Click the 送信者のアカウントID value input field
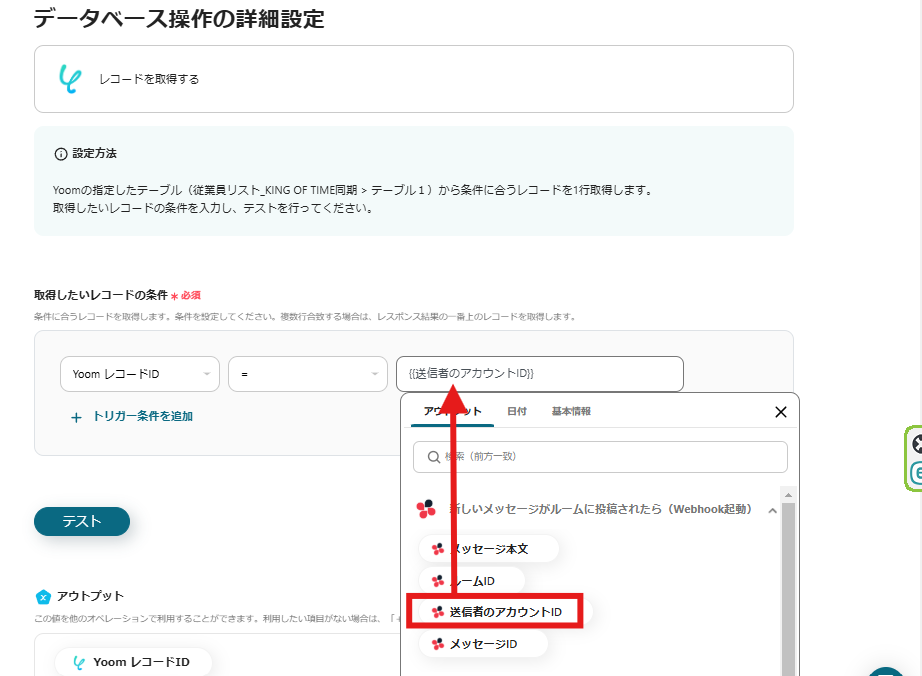This screenshot has height=676, width=922. [539, 374]
